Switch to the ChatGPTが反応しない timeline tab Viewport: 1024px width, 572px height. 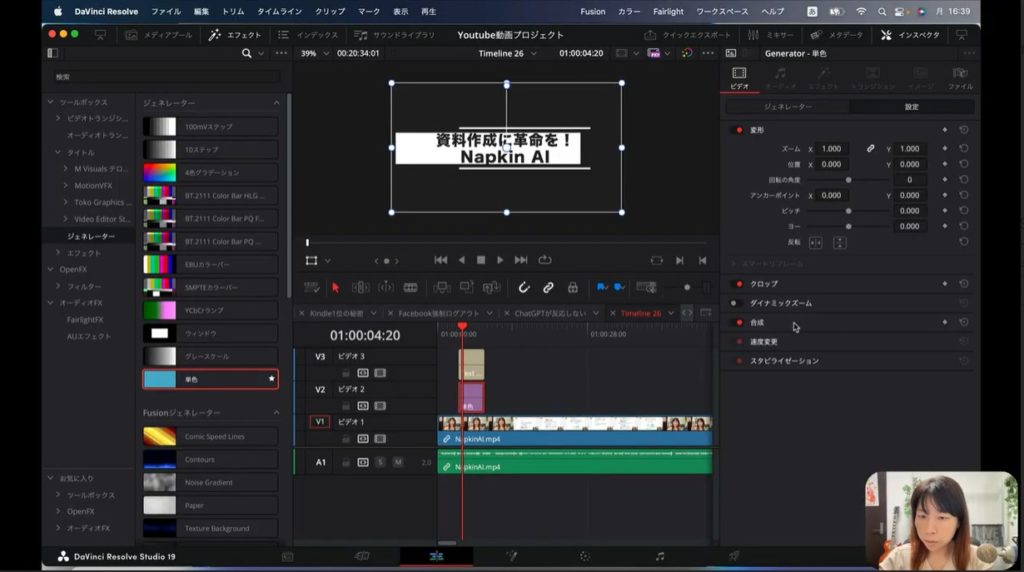[x=552, y=313]
